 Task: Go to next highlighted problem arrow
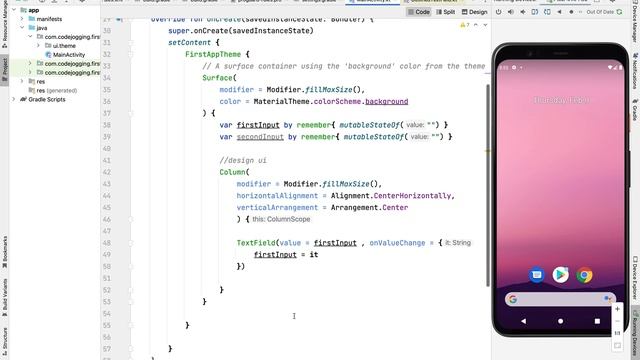485,25
